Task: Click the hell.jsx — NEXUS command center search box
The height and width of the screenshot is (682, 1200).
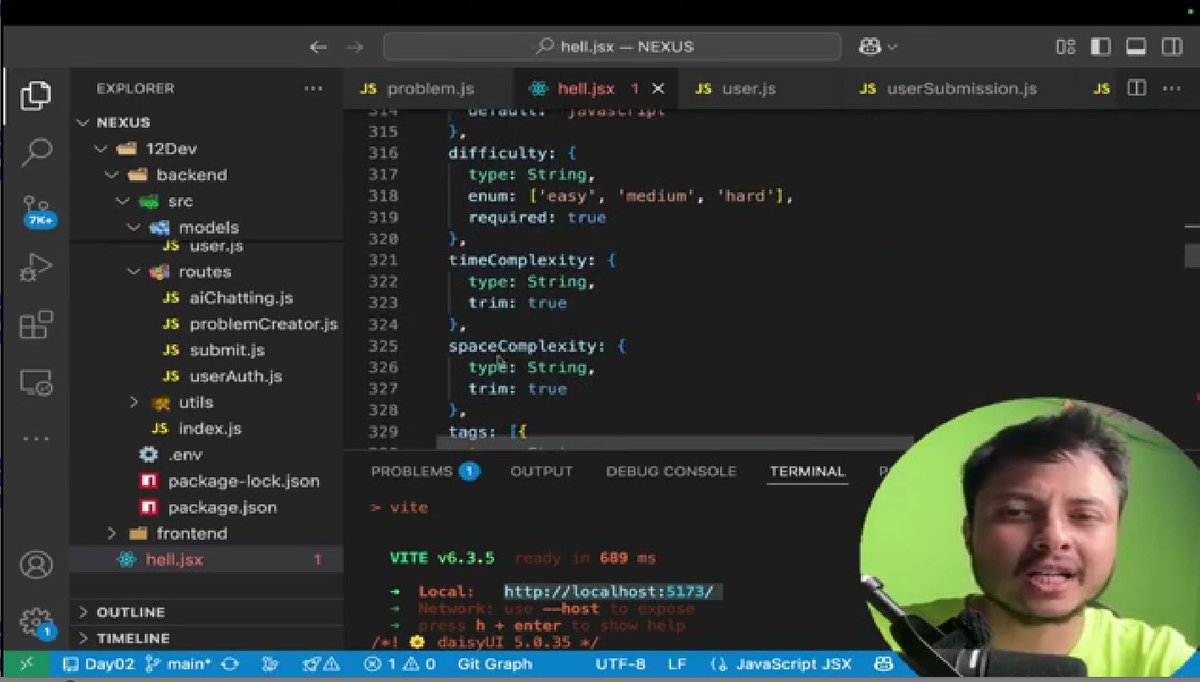Action: tap(612, 46)
